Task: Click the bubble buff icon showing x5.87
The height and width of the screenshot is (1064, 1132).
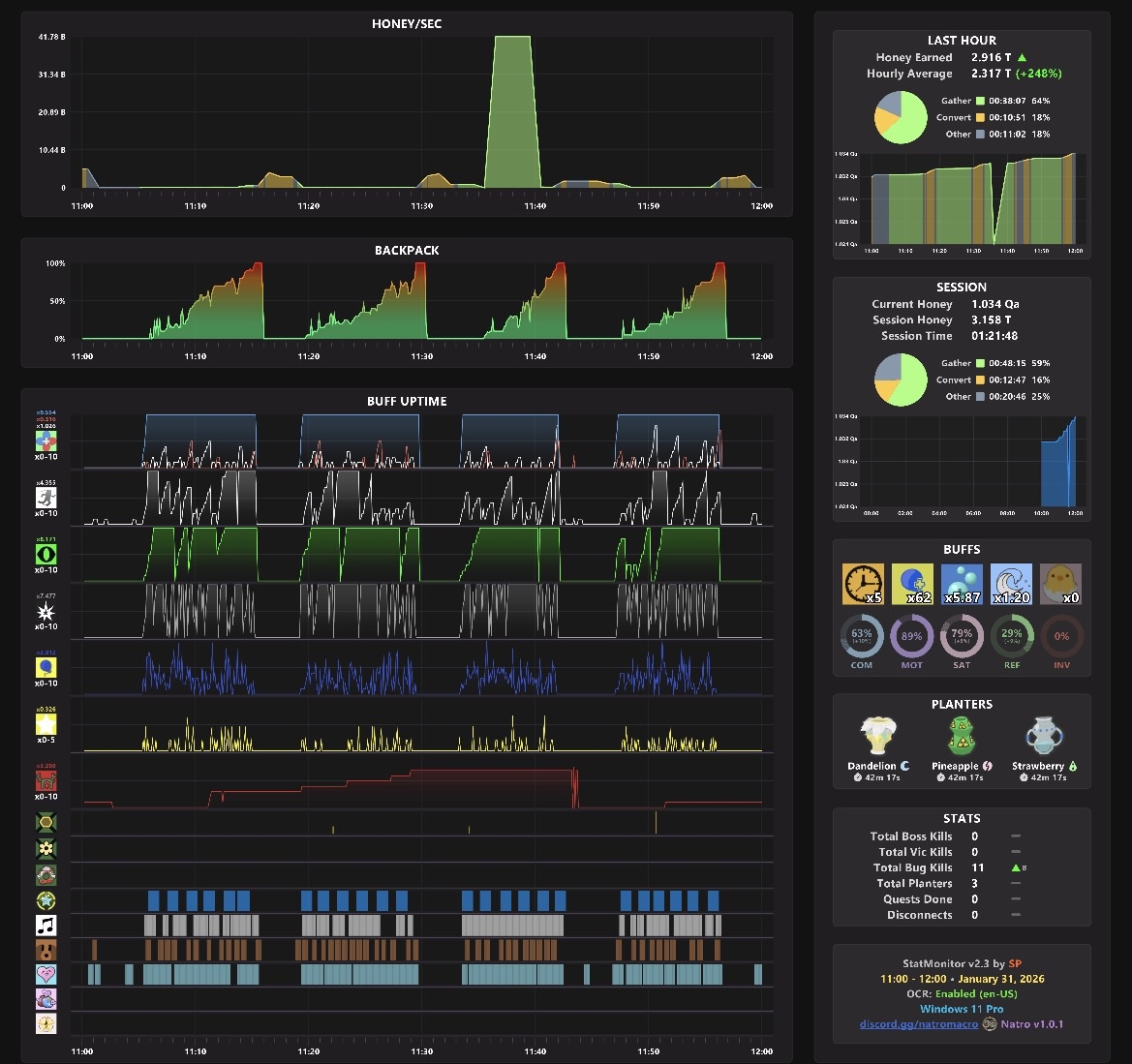Action: [x=962, y=584]
